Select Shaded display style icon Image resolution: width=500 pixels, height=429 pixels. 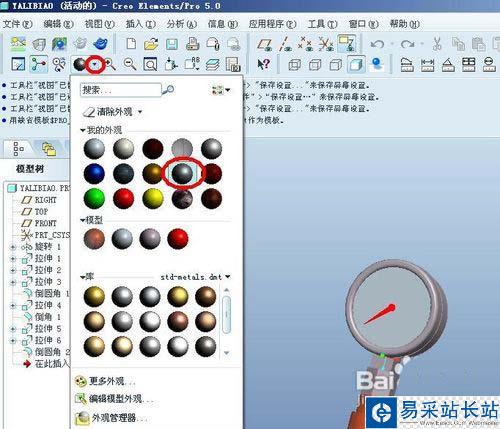356,64
